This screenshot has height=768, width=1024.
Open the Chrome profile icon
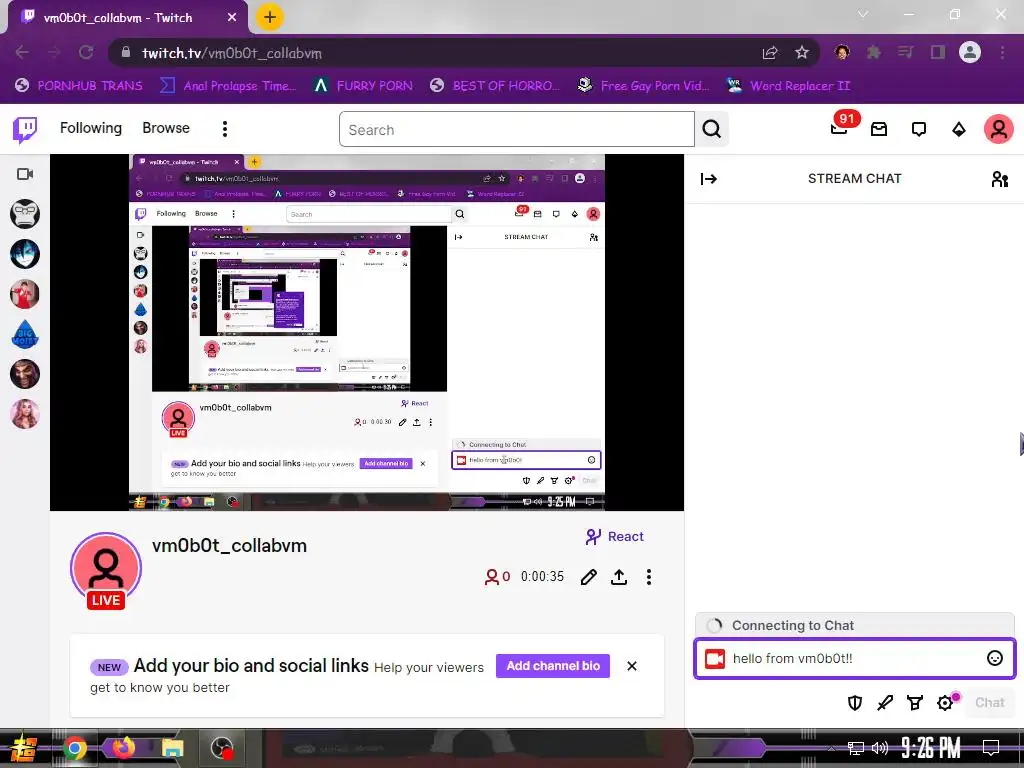point(970,52)
